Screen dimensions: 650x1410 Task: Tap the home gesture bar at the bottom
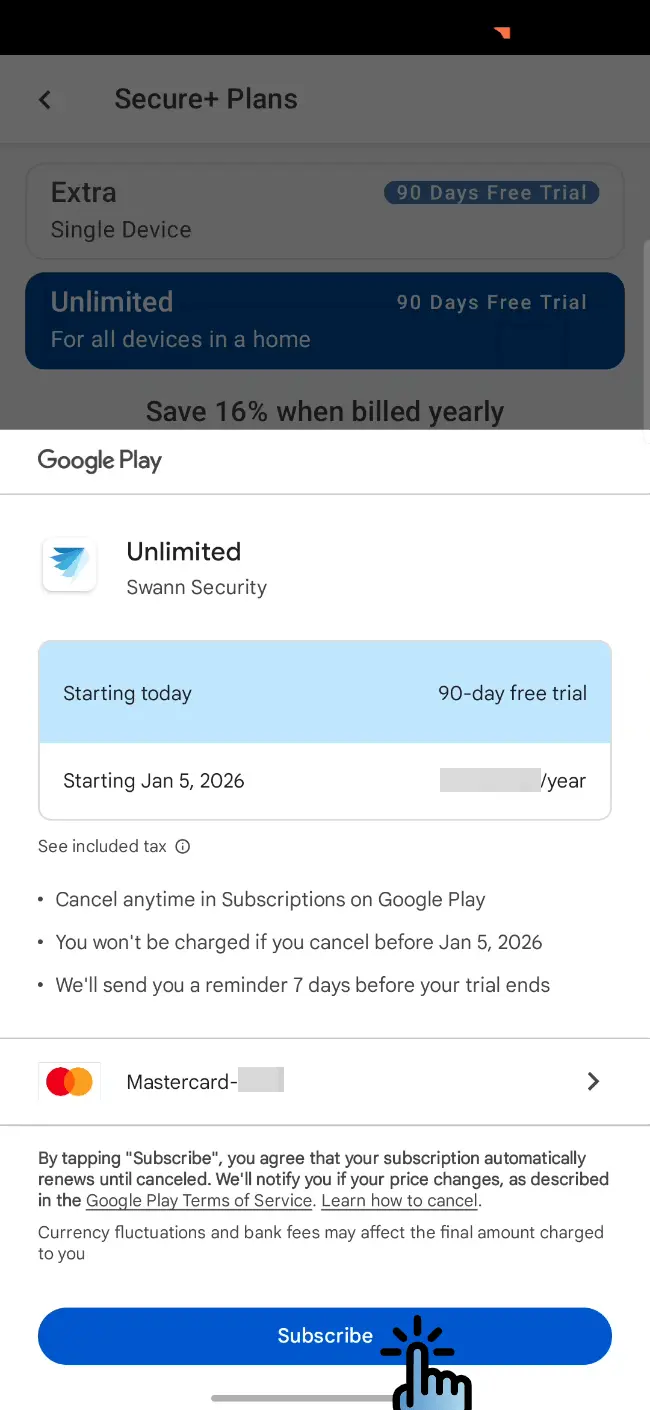300,1397
